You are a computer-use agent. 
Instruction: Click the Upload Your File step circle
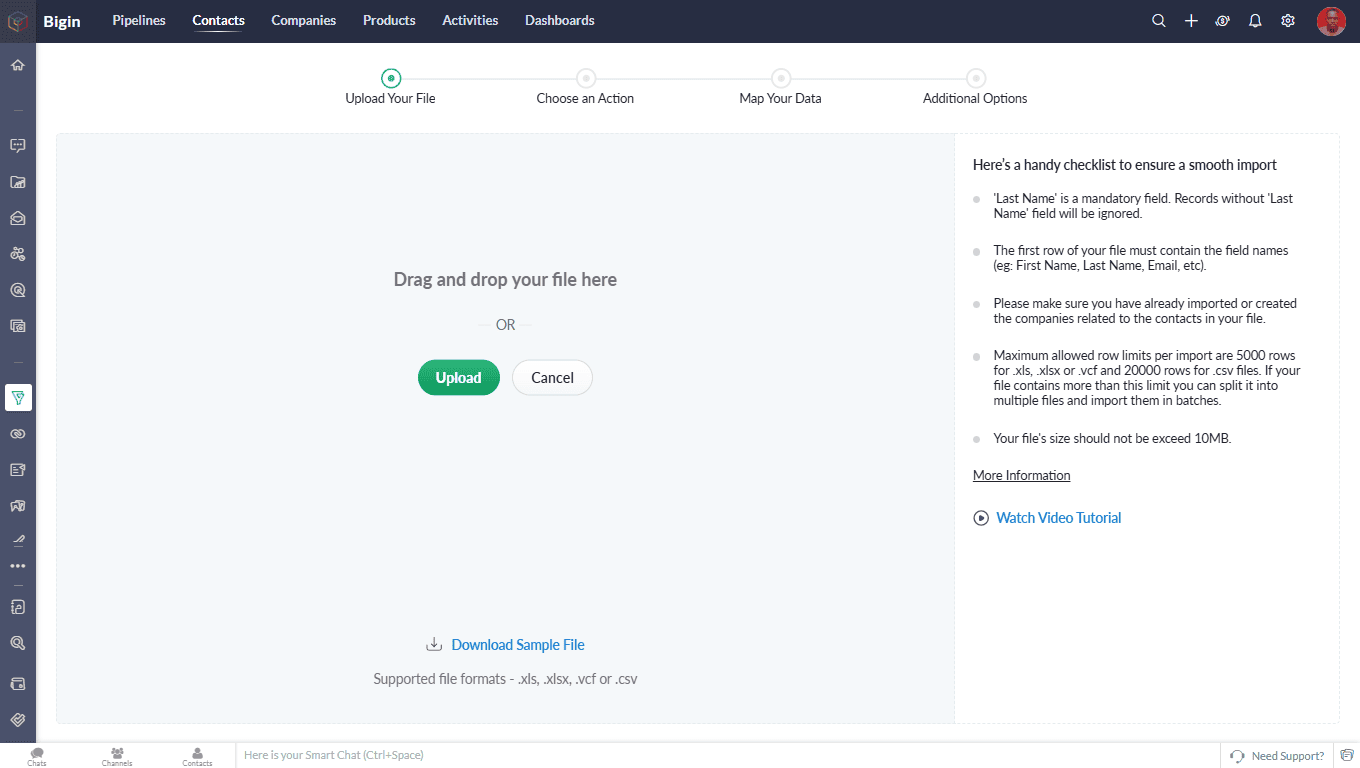[x=391, y=78]
